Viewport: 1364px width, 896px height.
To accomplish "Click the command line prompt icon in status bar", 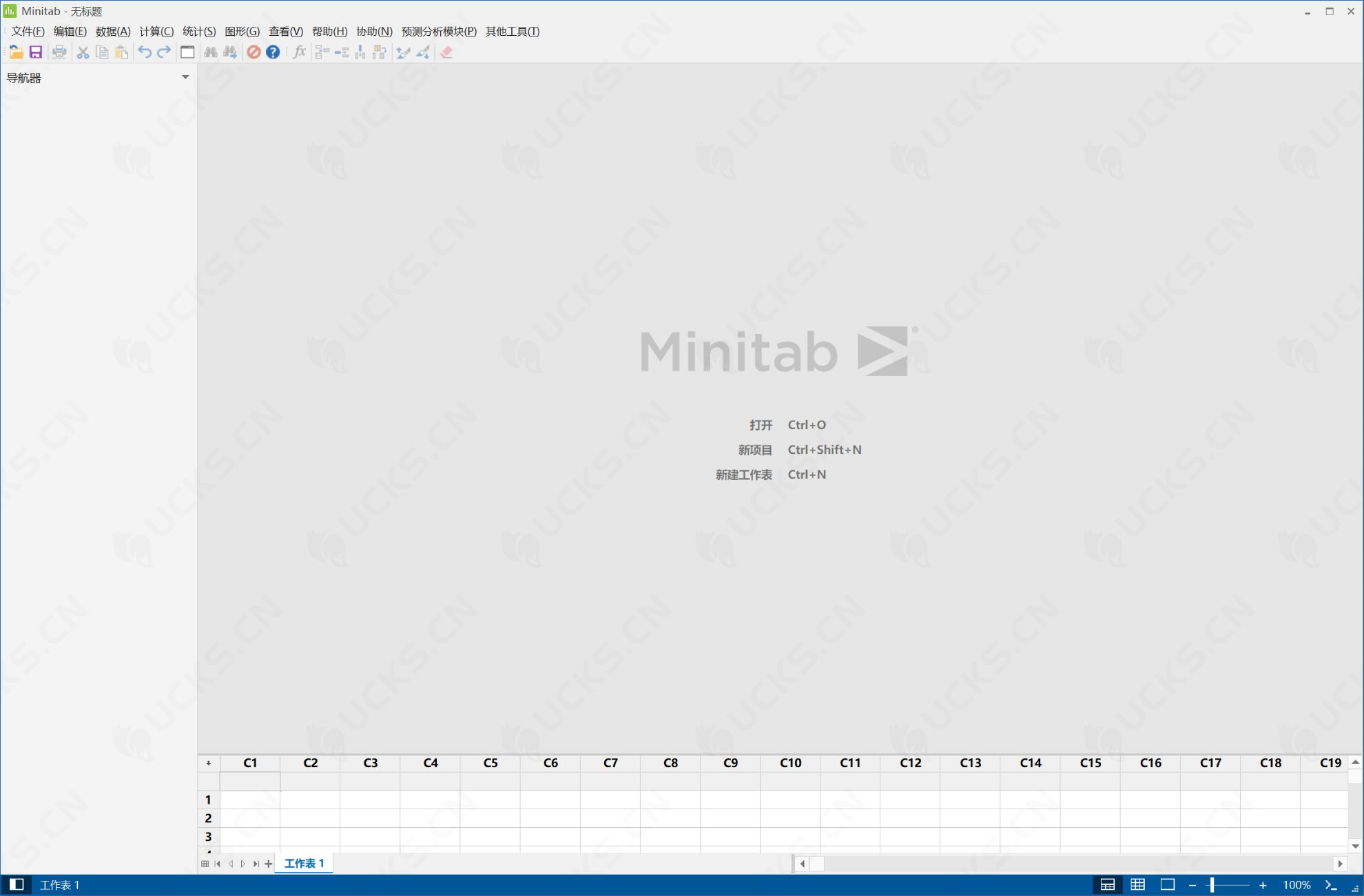I will pyautogui.click(x=1331, y=885).
